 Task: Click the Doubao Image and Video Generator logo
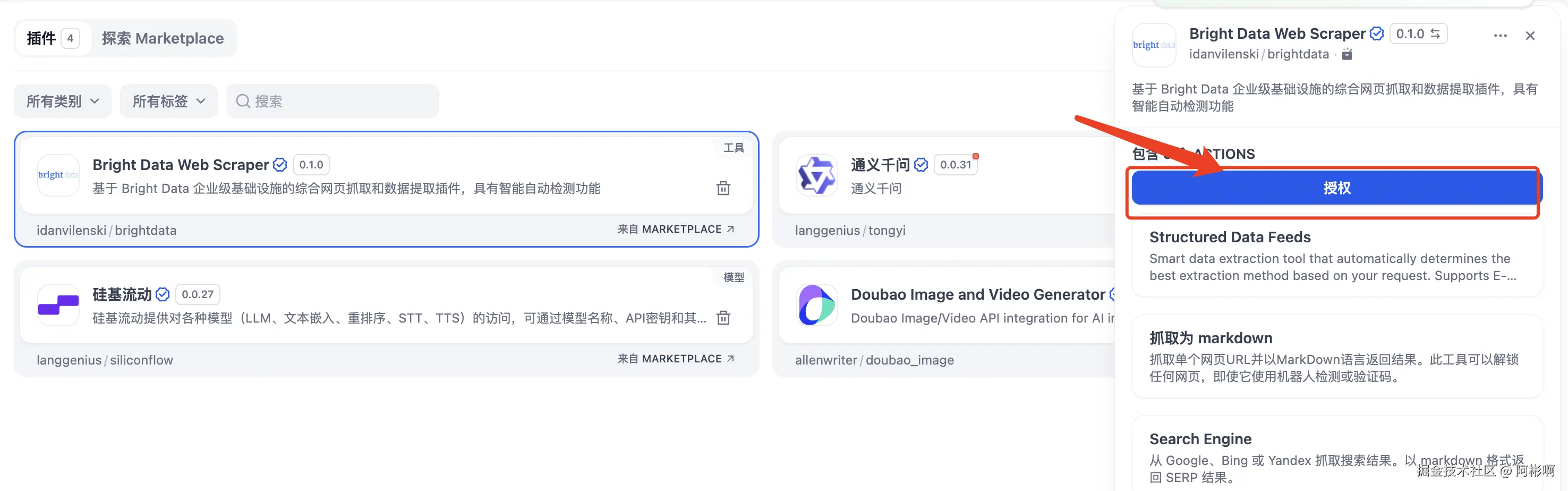(x=817, y=305)
